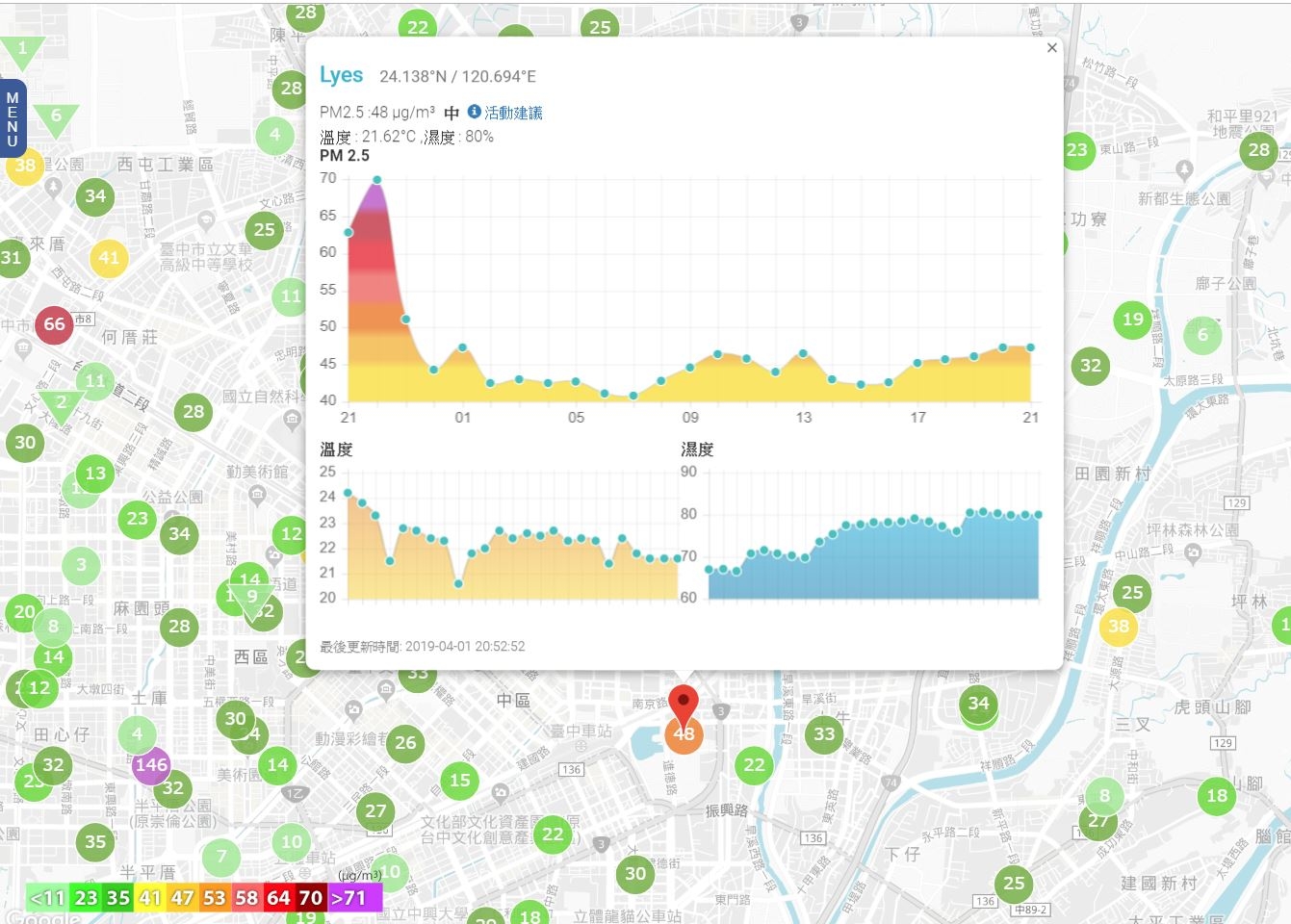Click the dark red 70 legend swatch
Screen dimensions: 1291x924
(x=311, y=898)
